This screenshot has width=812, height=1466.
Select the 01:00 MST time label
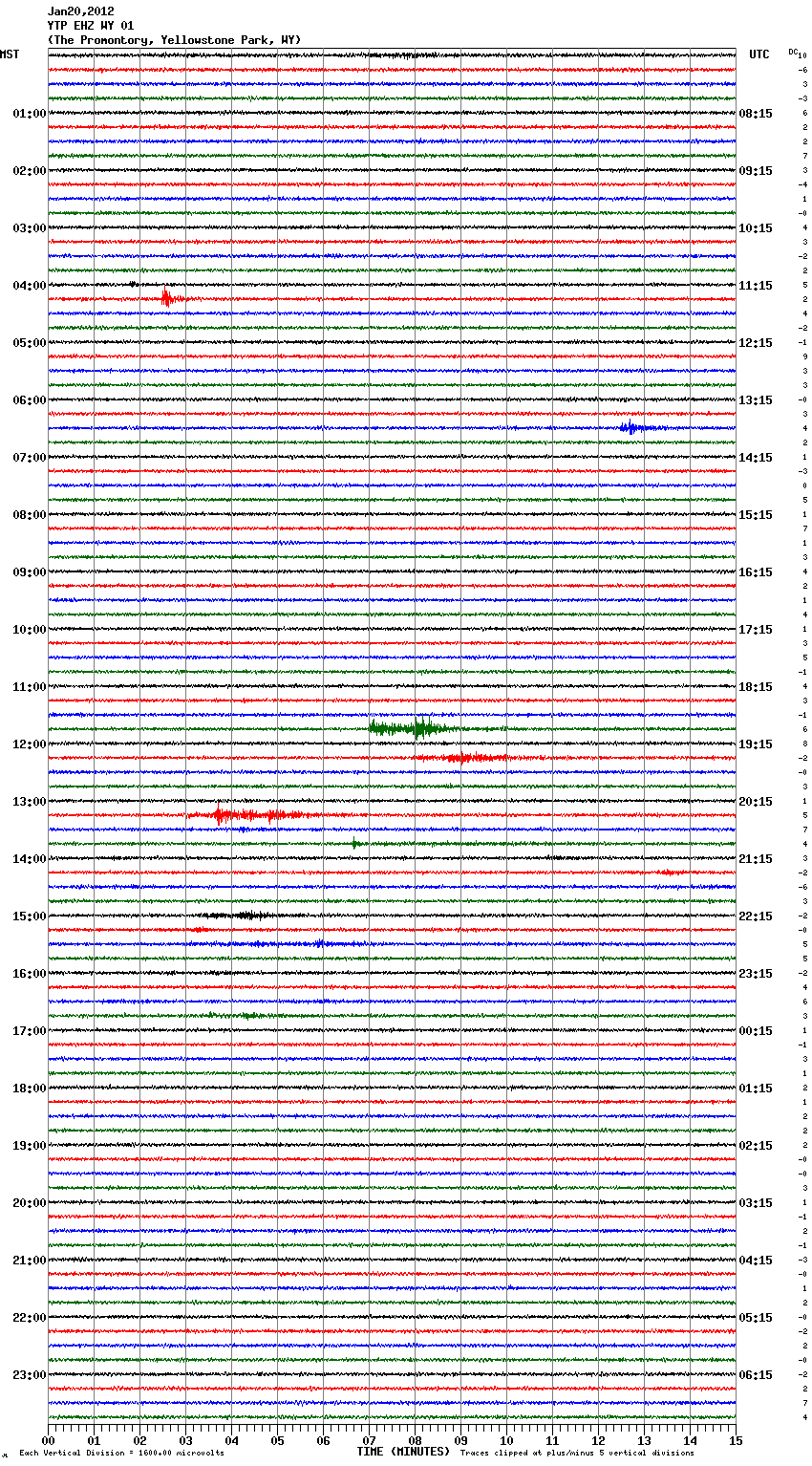click(30, 114)
